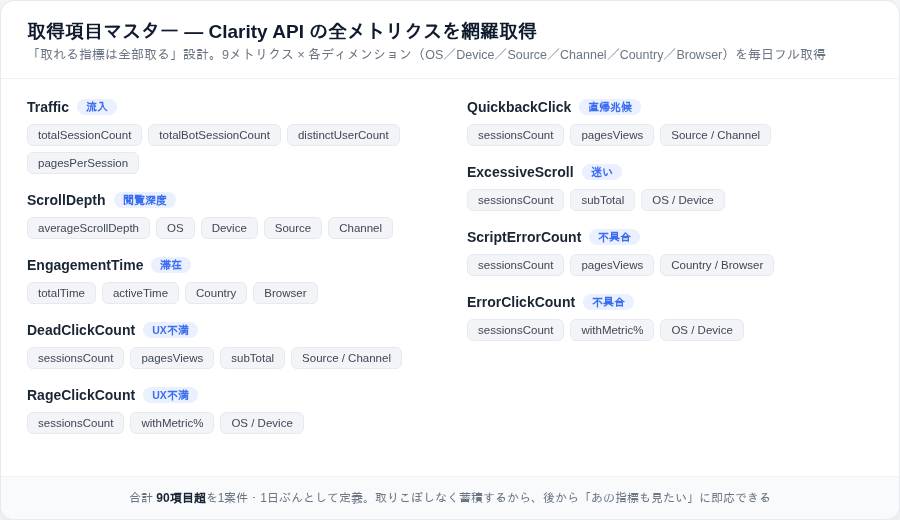Select the totalTime chip

(61, 293)
